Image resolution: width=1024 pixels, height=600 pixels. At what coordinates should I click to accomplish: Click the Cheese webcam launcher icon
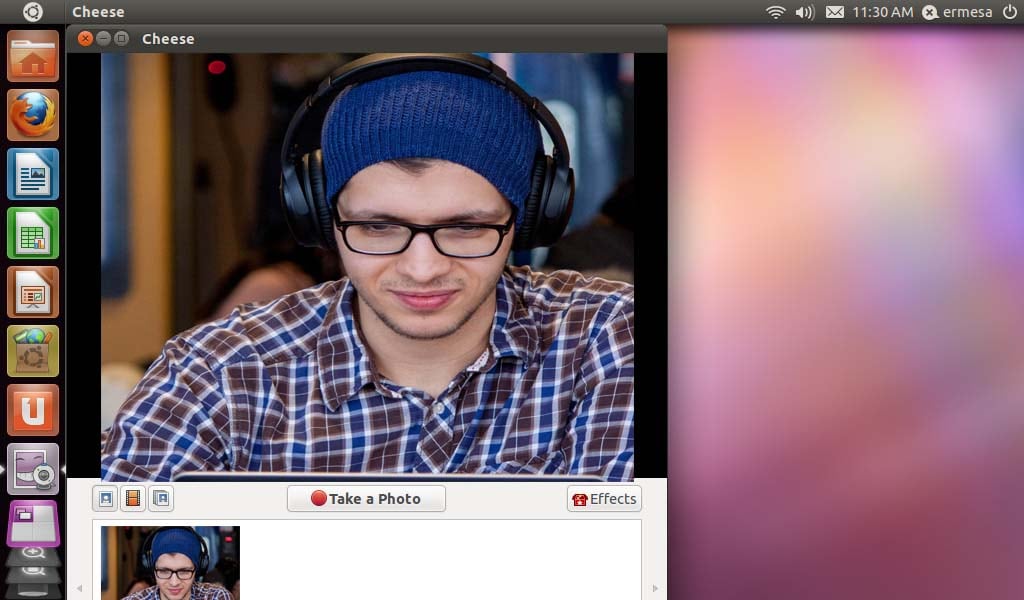[x=33, y=469]
